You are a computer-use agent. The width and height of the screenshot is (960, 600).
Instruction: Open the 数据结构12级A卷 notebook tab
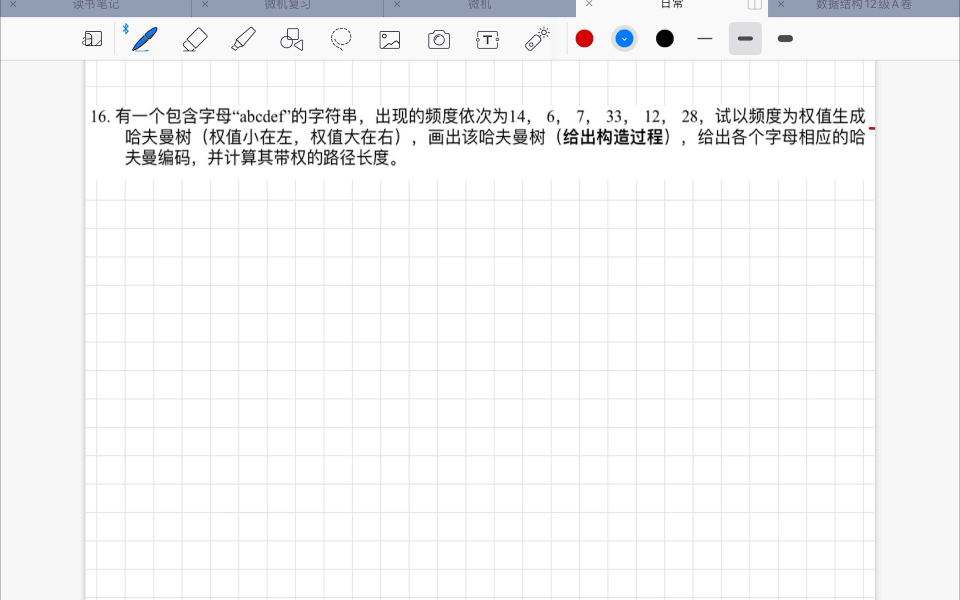point(878,5)
